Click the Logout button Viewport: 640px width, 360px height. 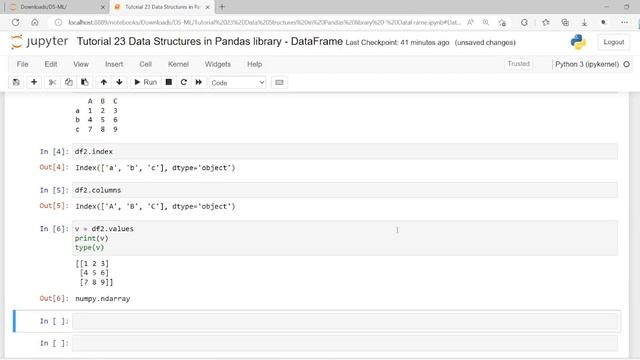pos(613,42)
